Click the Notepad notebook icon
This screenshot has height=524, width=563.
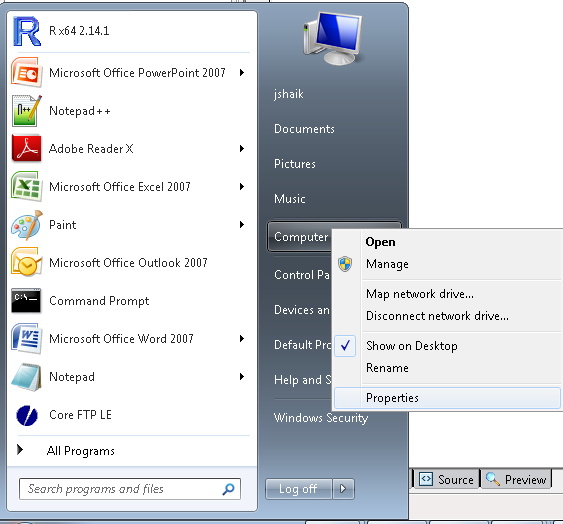[26, 377]
